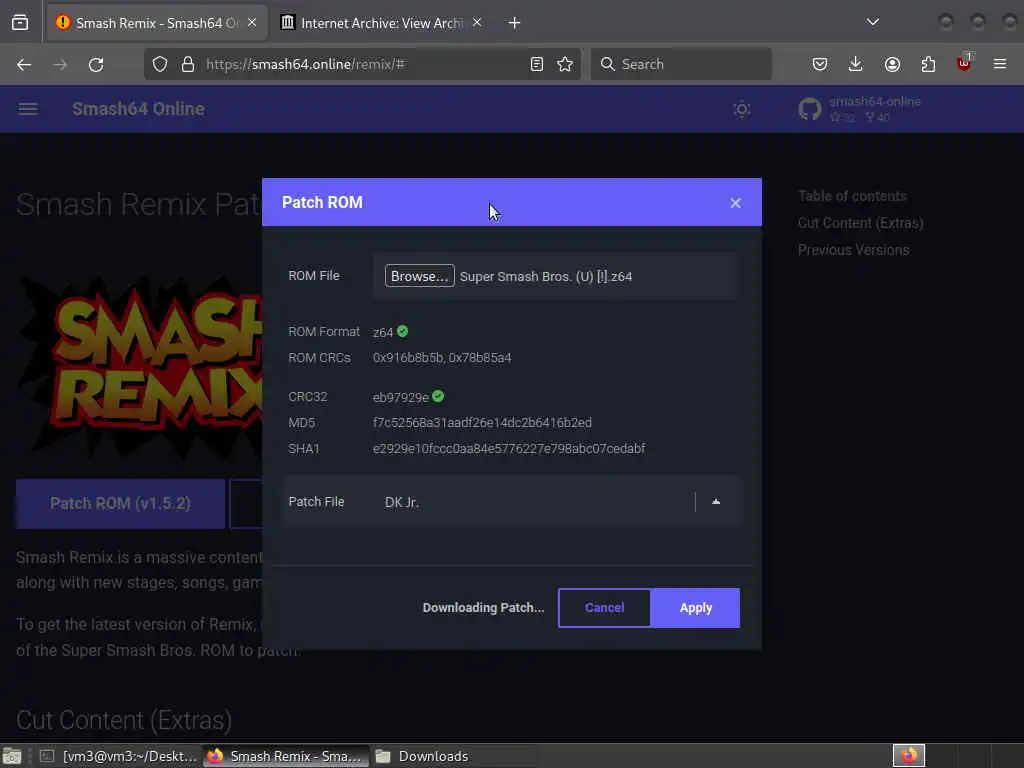
Task: Bookmark this page with the star icon
Action: (565, 64)
